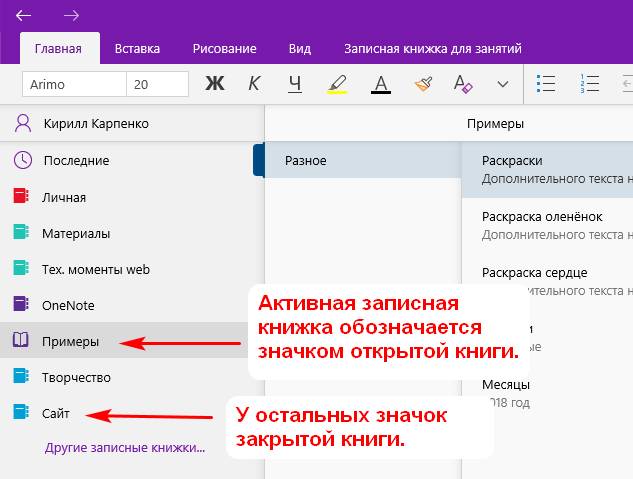This screenshot has width=633, height=479.
Task: Open the Раскраска оленёнок page
Action: (547, 226)
